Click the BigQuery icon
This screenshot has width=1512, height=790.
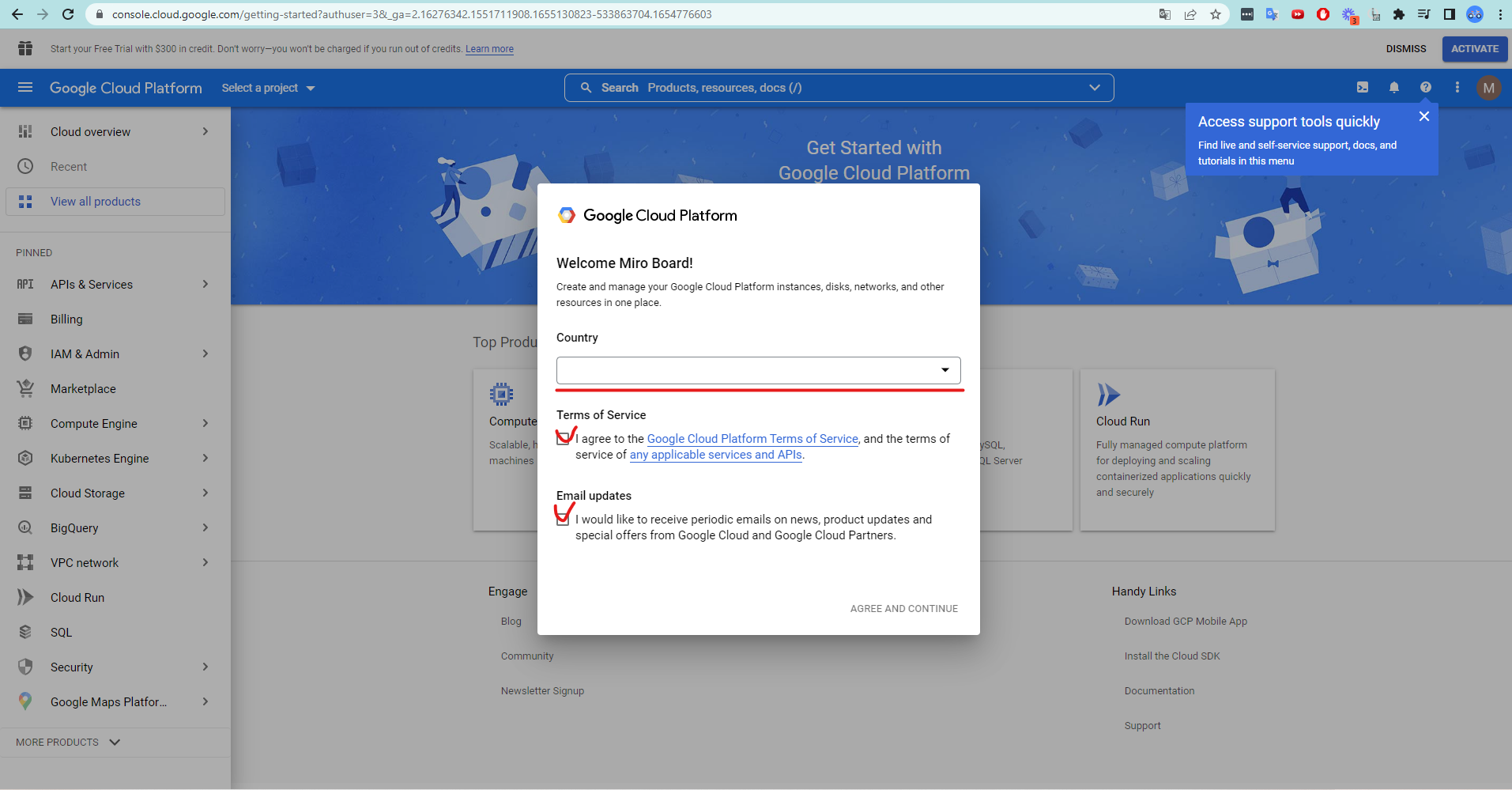pos(25,528)
